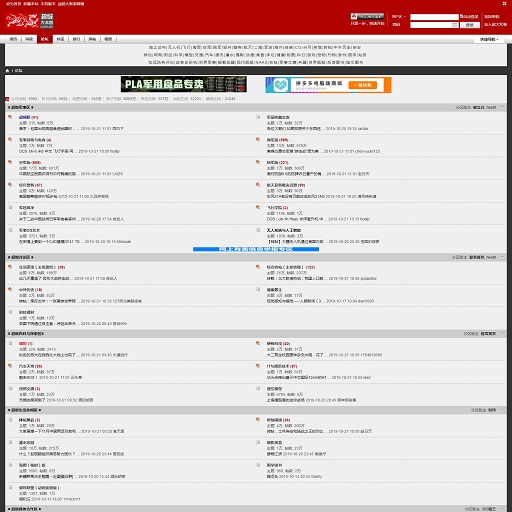The width and height of the screenshot is (512, 512).
Task: Click the new-posts icon beside the 空军版 forum
Action: (10, 162)
